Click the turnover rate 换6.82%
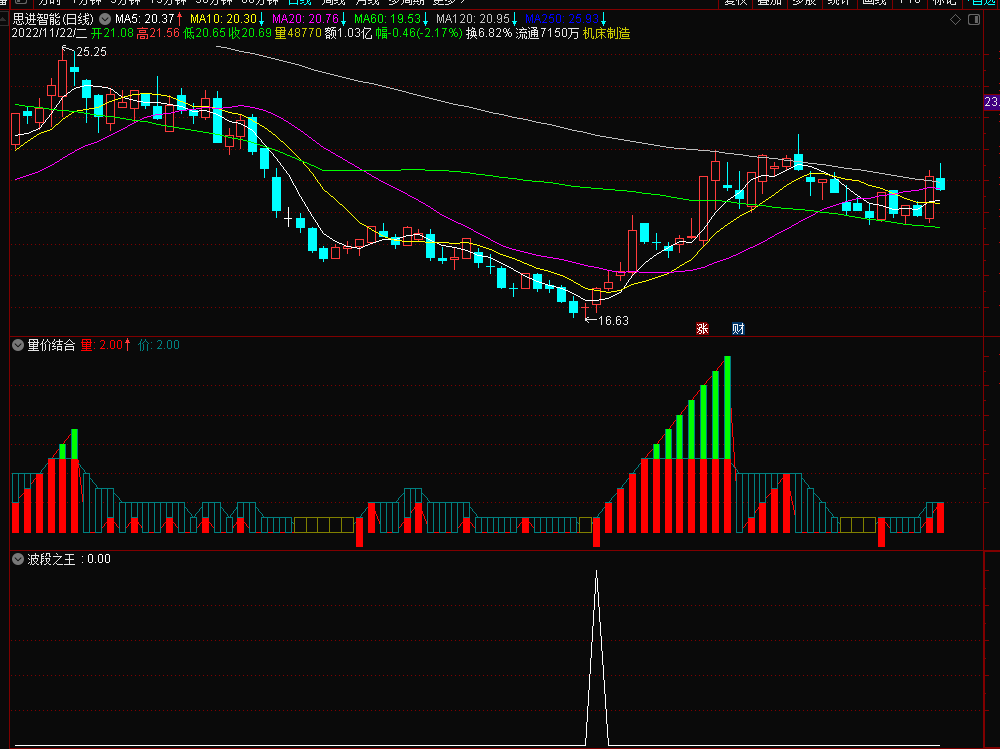1000x749 pixels. (489, 33)
